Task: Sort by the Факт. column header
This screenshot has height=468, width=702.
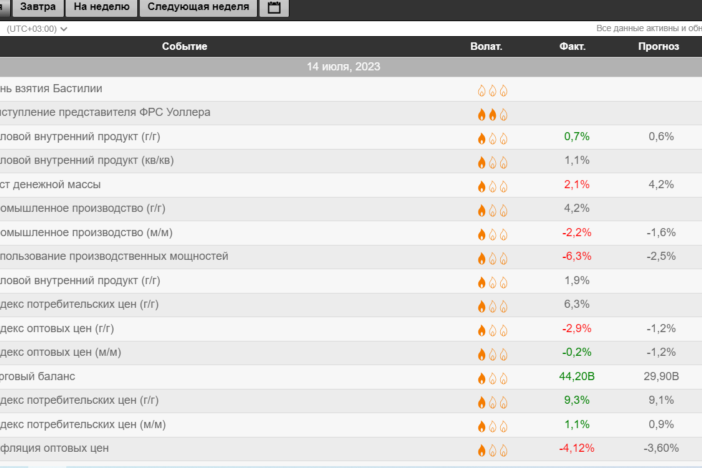Action: tap(572, 47)
